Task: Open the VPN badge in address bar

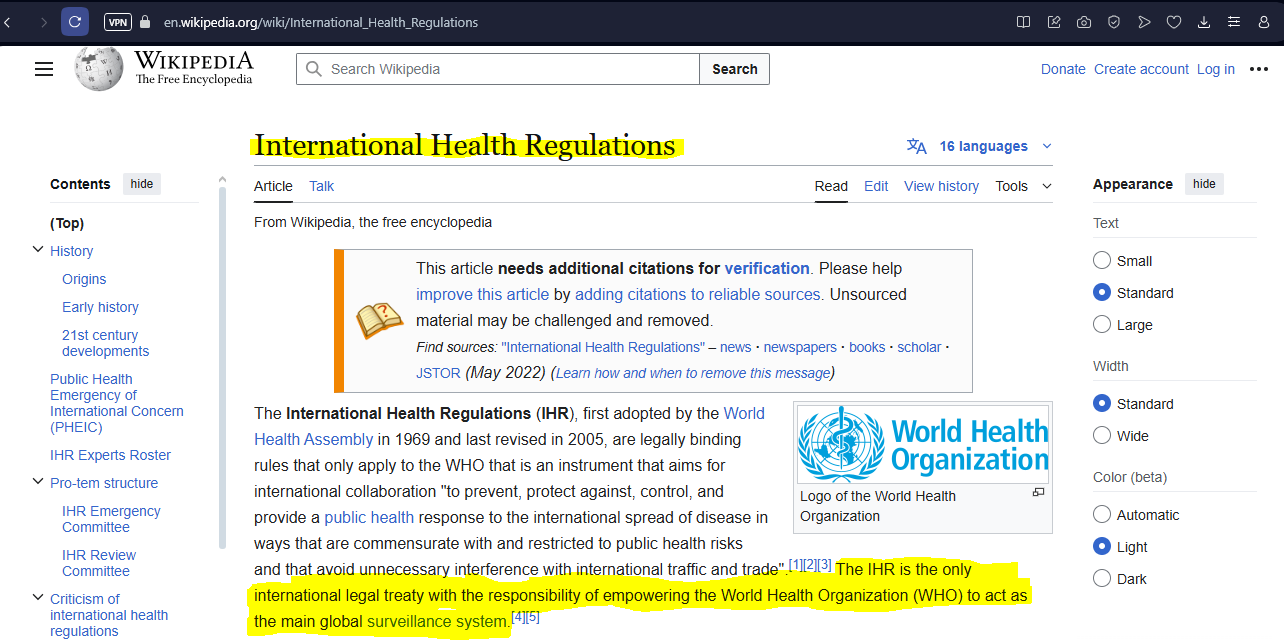Action: 118,21
